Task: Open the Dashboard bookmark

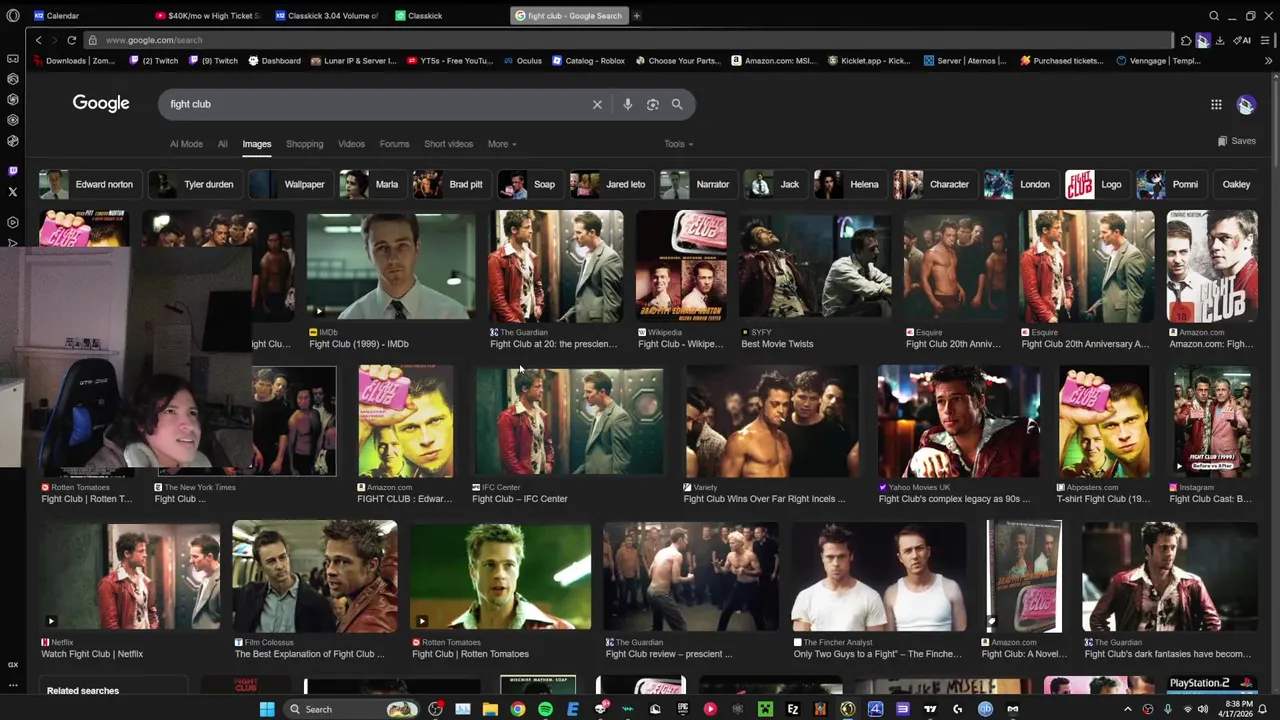Action: tap(272, 61)
